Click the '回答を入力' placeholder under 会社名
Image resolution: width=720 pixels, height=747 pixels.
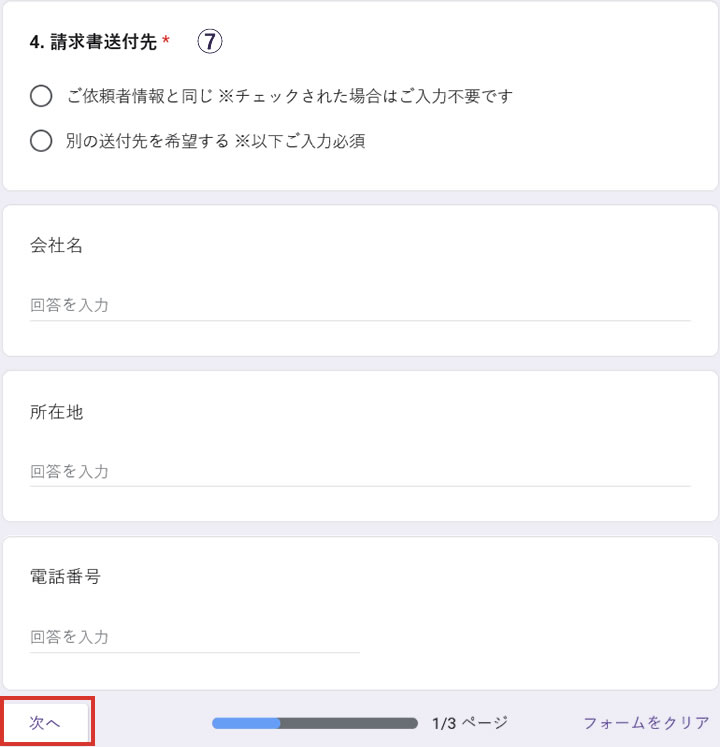70,305
